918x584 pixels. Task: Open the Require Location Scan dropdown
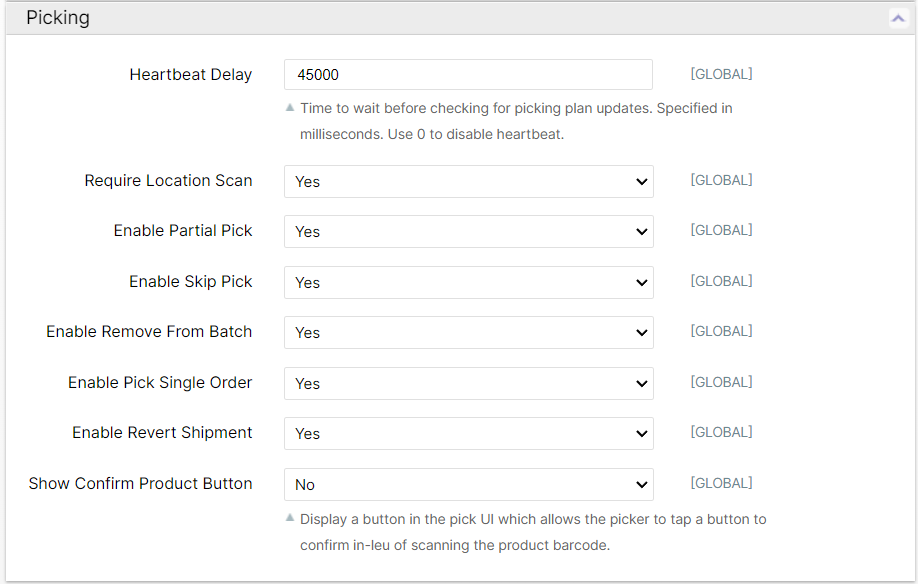(x=468, y=182)
